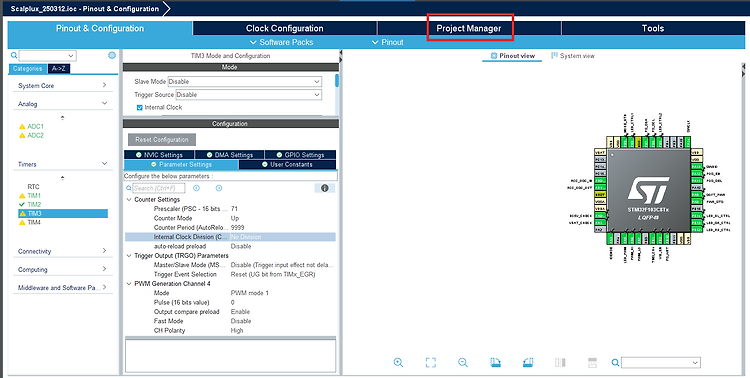This screenshot has height=378, width=750.
Task: Open the Slave Mode dropdown
Action: [244, 82]
